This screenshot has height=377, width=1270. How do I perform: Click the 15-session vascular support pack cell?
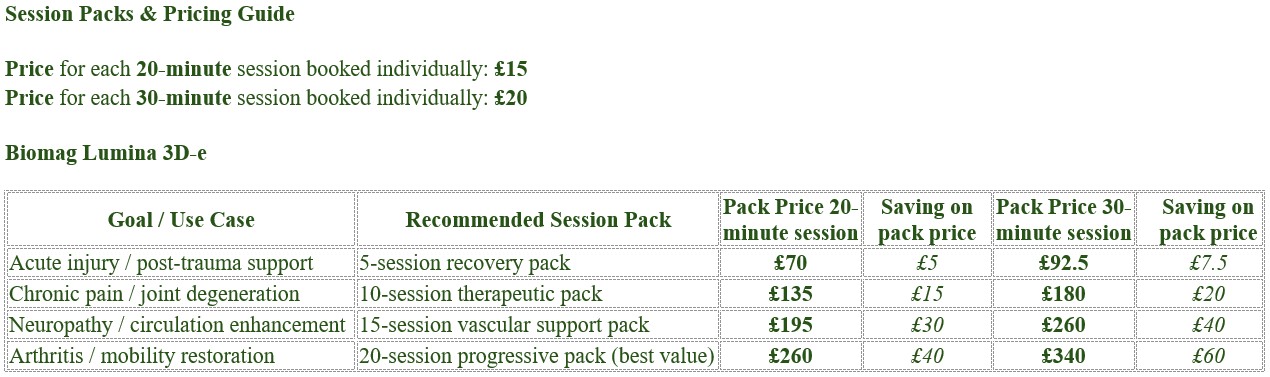tap(538, 326)
